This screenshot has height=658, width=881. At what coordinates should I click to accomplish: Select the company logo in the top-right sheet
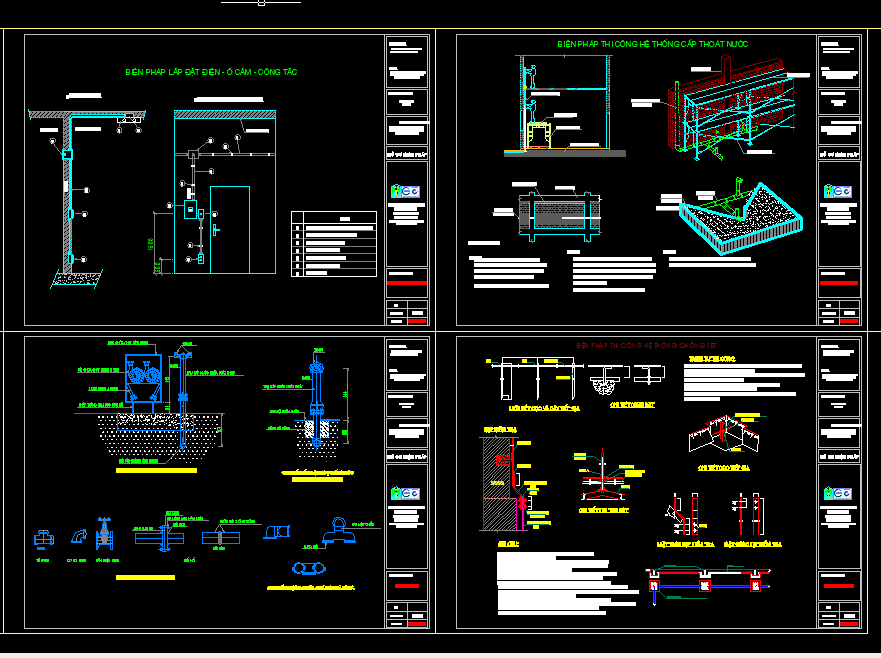[838, 190]
